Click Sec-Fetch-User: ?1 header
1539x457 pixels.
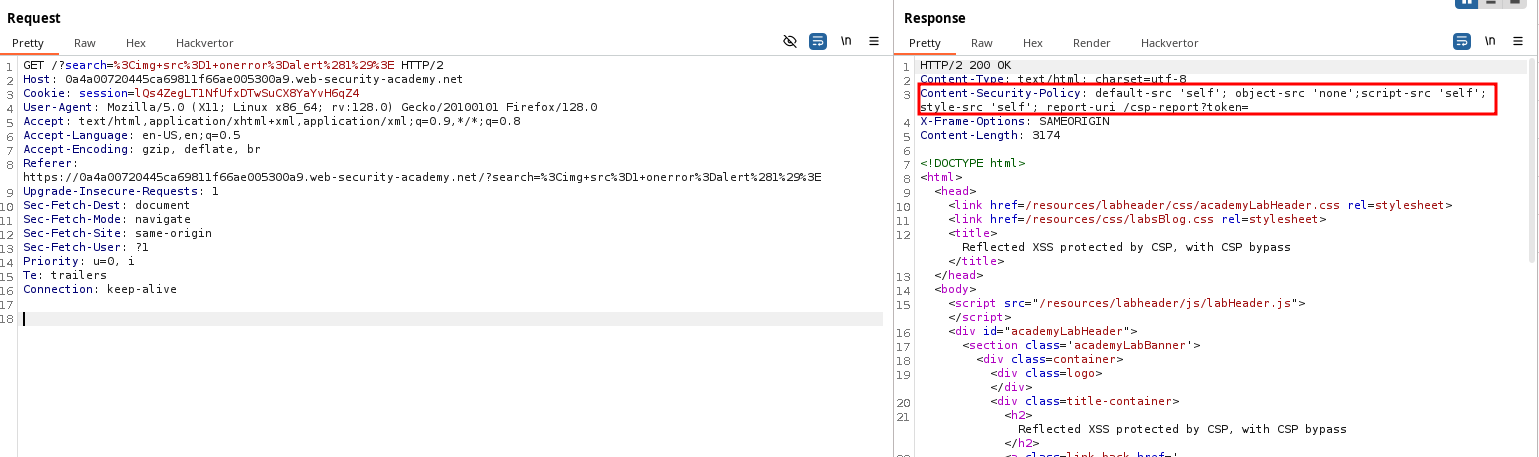click(85, 247)
